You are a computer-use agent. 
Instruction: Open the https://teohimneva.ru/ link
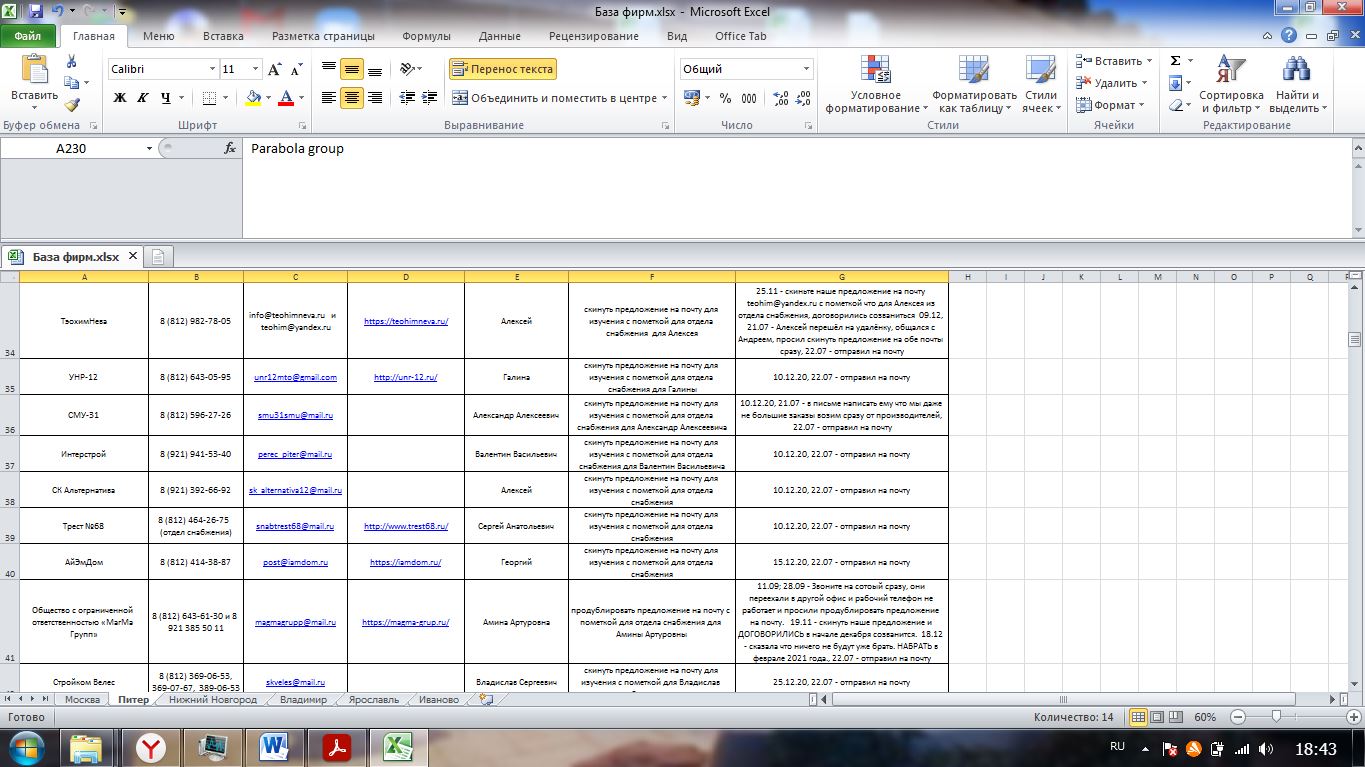pyautogui.click(x=405, y=321)
